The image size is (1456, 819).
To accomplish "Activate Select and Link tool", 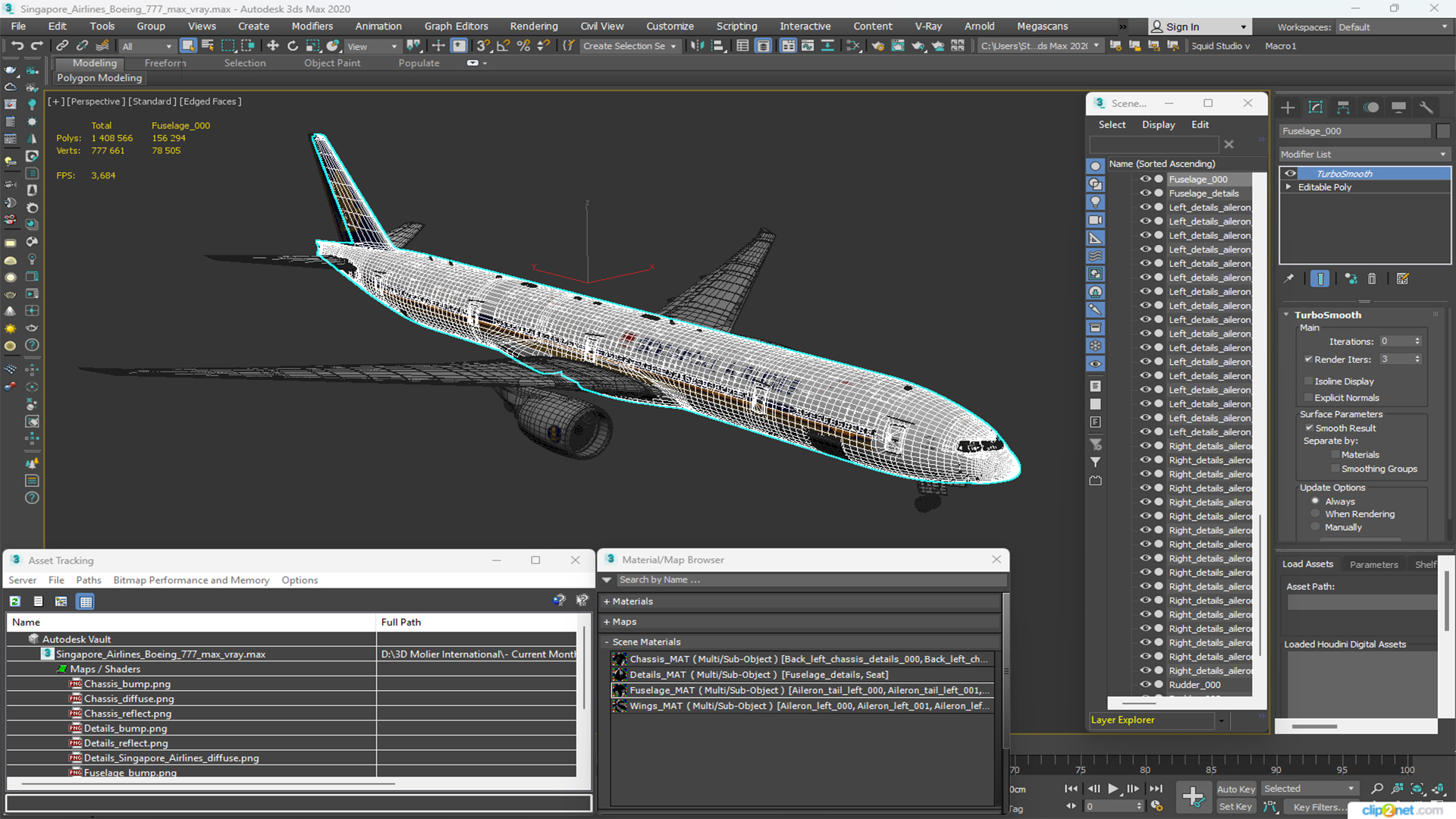I will click(x=62, y=45).
